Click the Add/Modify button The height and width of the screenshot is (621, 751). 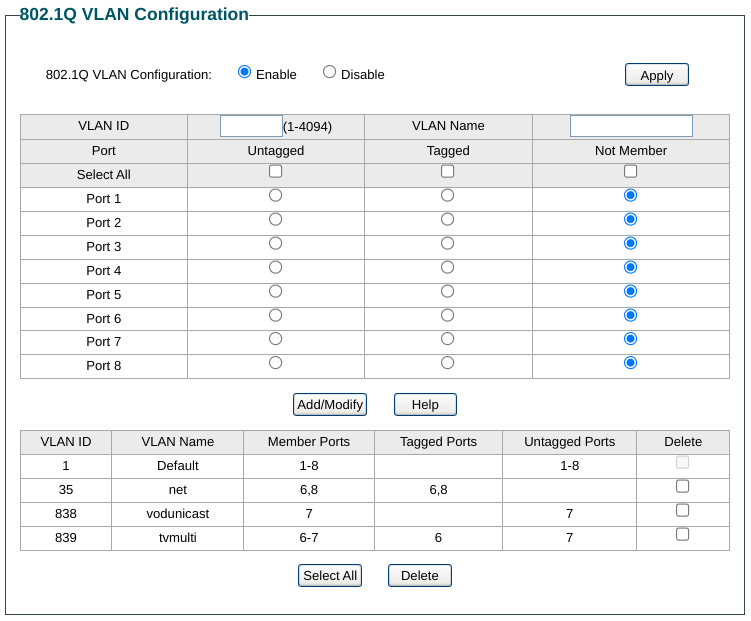pos(329,404)
